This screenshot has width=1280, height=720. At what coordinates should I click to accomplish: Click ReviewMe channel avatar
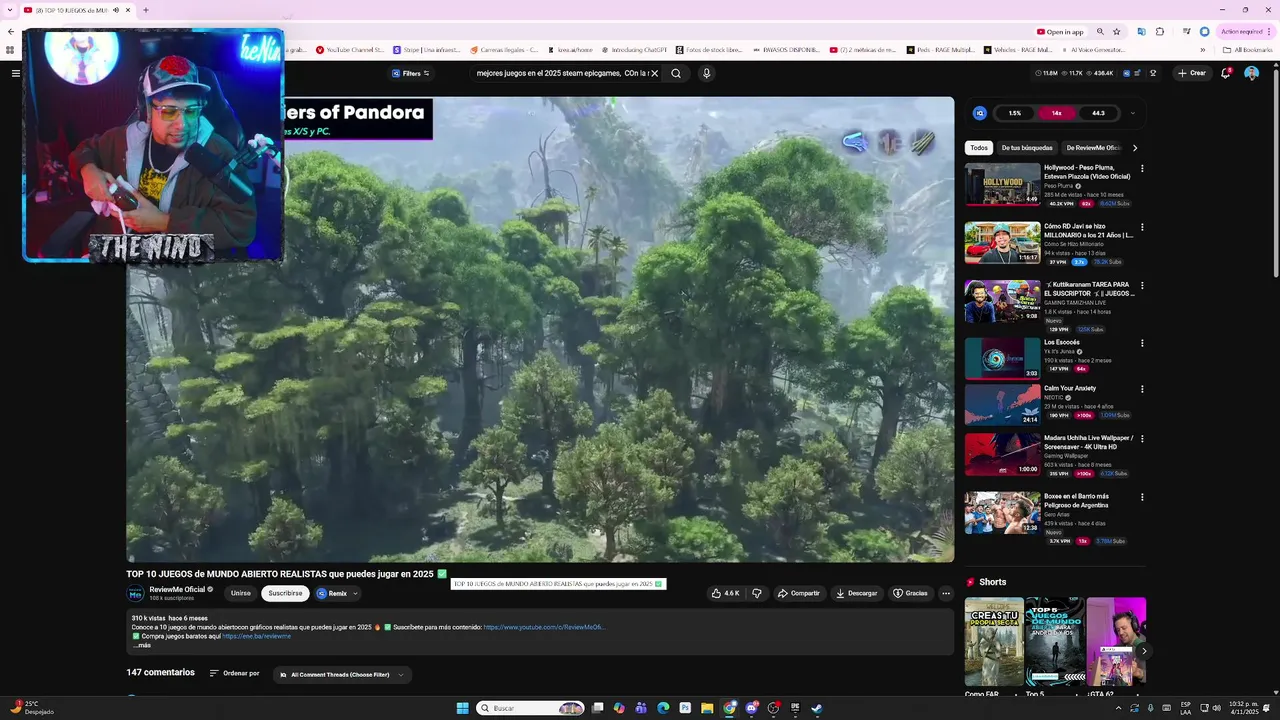(135, 593)
